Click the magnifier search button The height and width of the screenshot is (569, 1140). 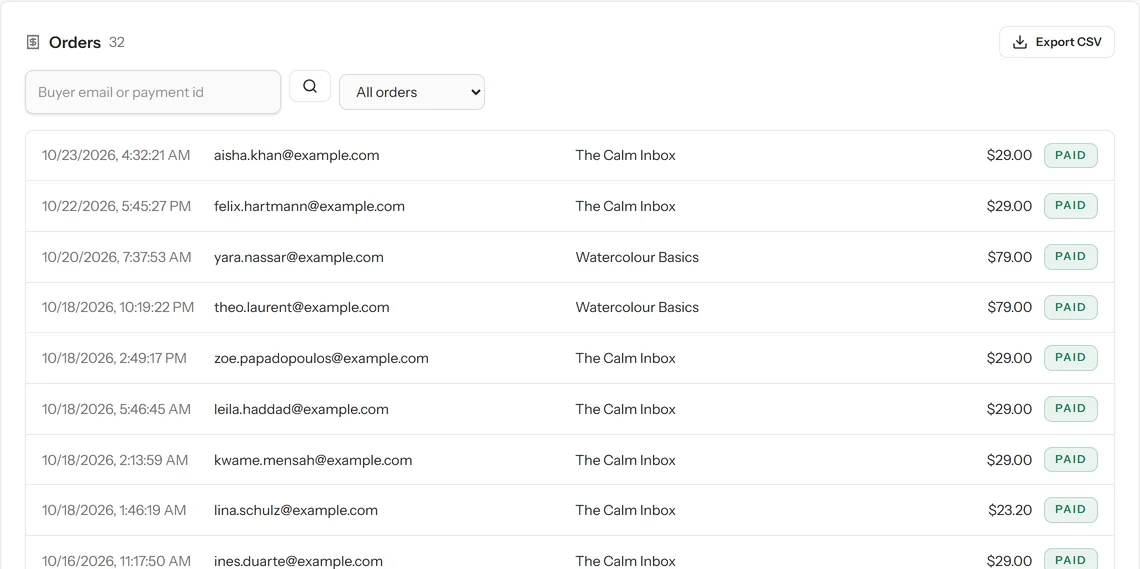click(310, 86)
